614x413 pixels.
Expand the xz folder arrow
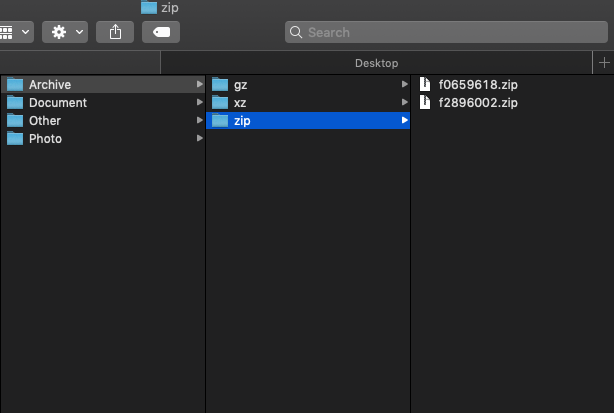(405, 102)
